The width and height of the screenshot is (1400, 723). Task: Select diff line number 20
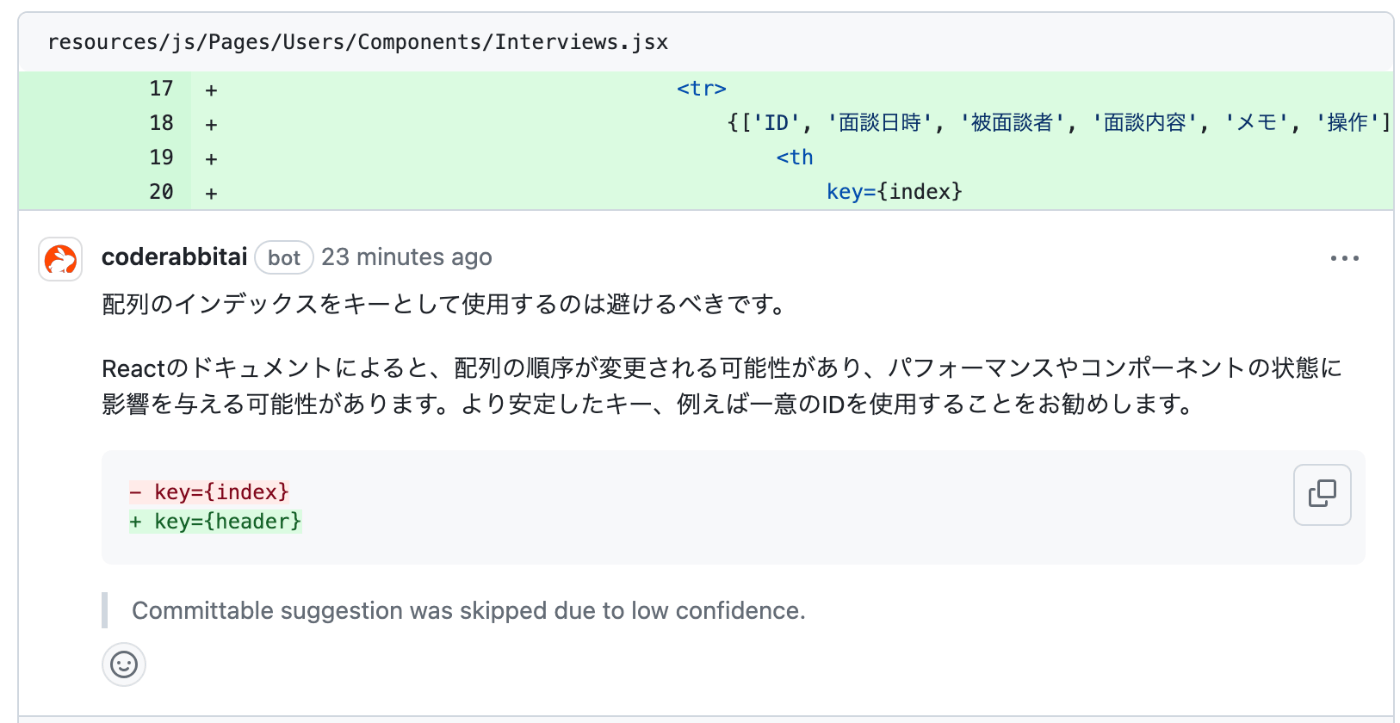(161, 192)
